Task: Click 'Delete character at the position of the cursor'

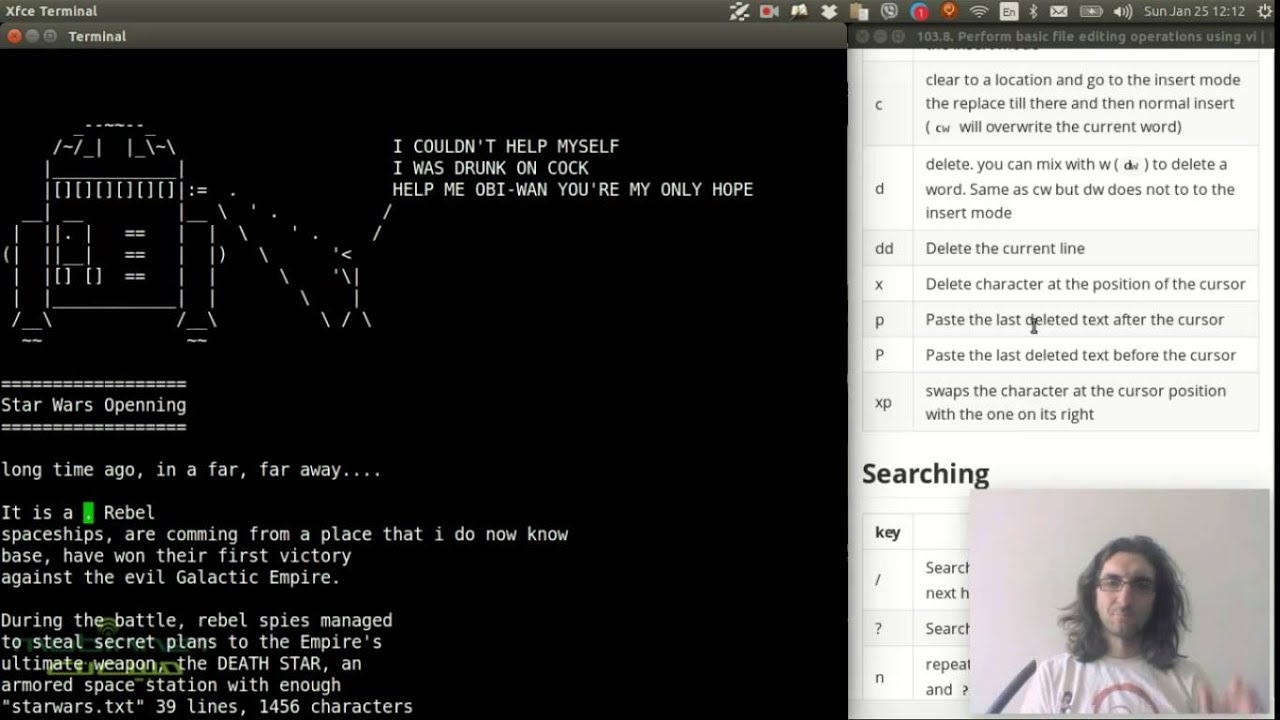Action: pos(1085,284)
